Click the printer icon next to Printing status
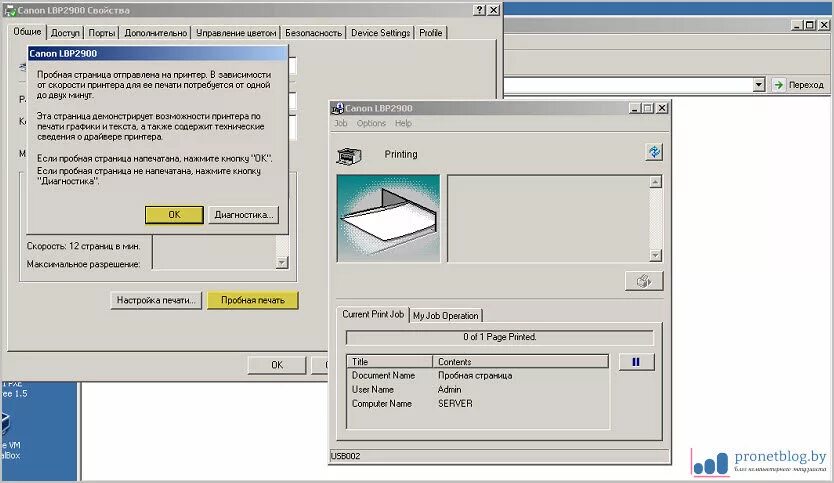Screen dimensions: 834x483 (x=349, y=155)
